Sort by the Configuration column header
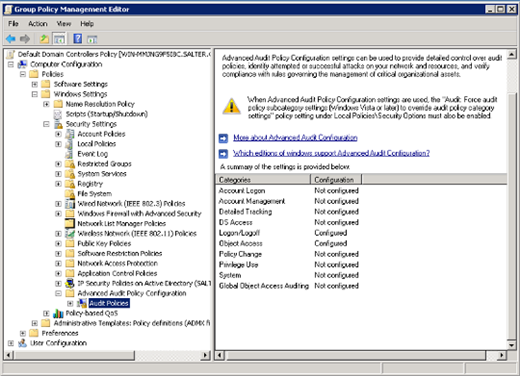This screenshot has height=376, width=520. 336,180
